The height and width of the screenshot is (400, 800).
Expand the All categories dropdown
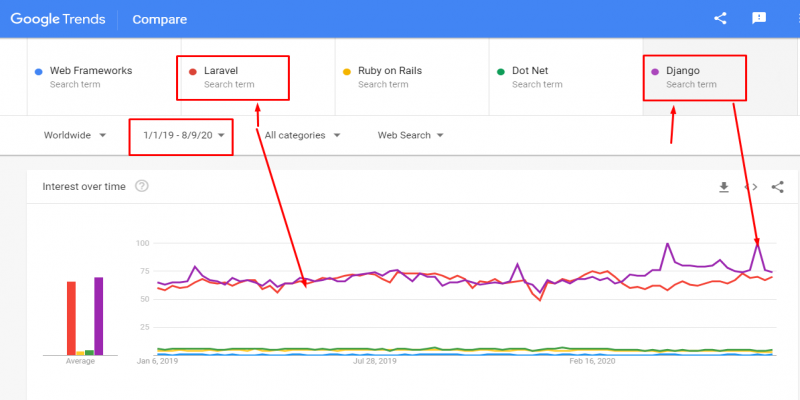pos(302,135)
